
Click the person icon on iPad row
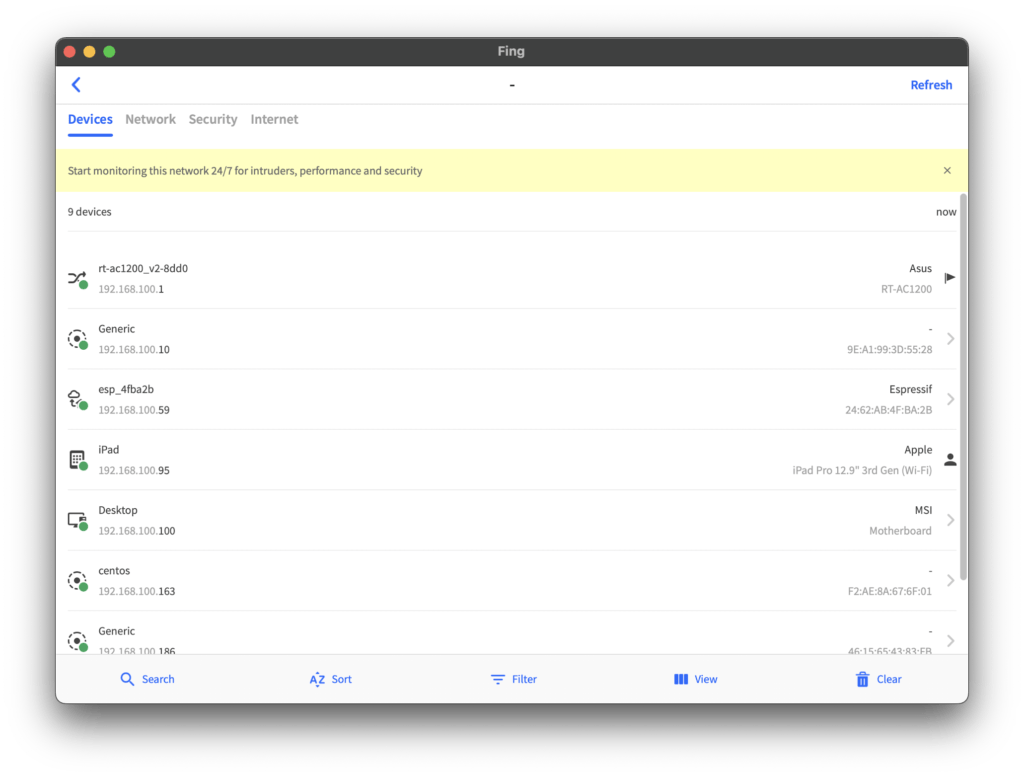click(x=950, y=460)
